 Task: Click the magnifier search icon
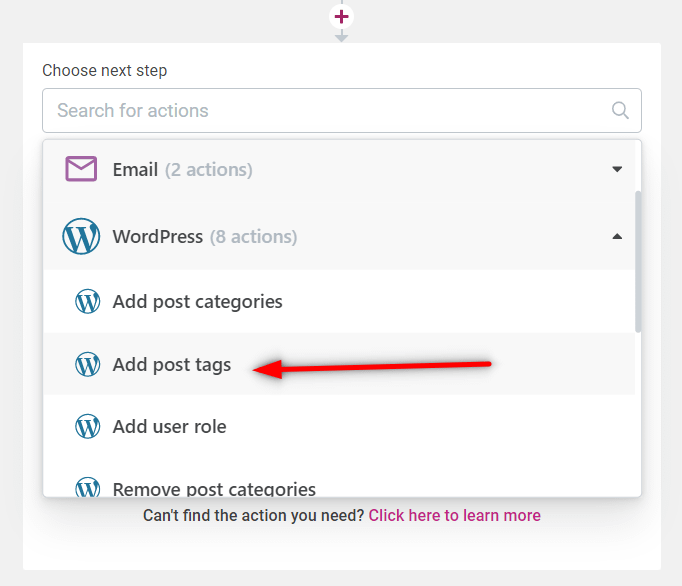click(620, 111)
